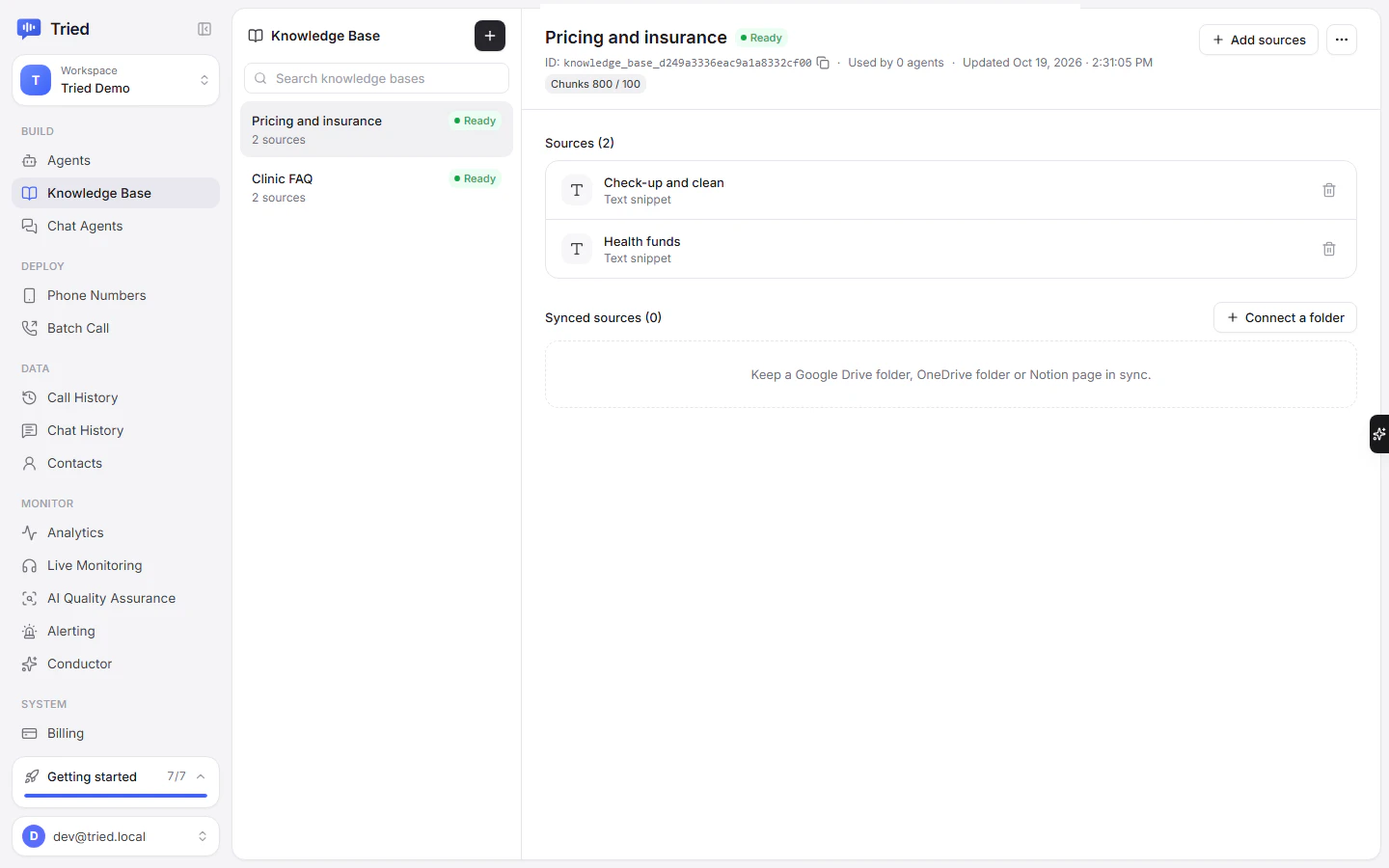Open AI Quality Assurance
Image resolution: width=1389 pixels, height=868 pixels.
[x=116, y=598]
